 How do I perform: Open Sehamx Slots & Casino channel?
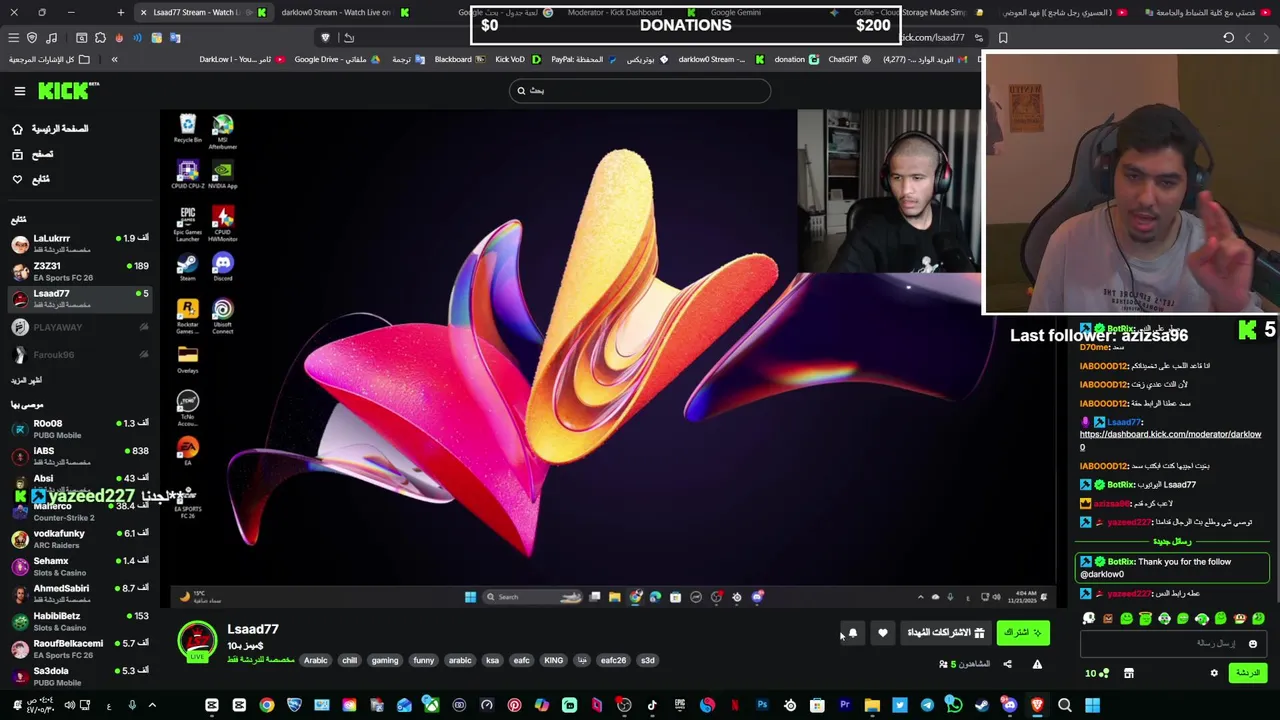tap(80, 566)
